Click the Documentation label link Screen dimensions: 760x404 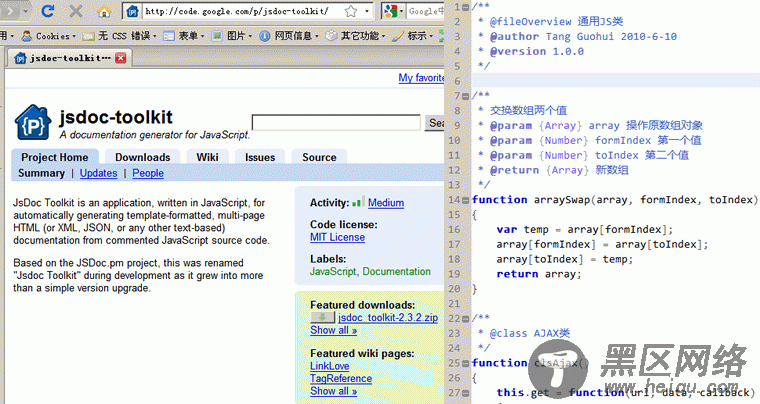[x=396, y=271]
